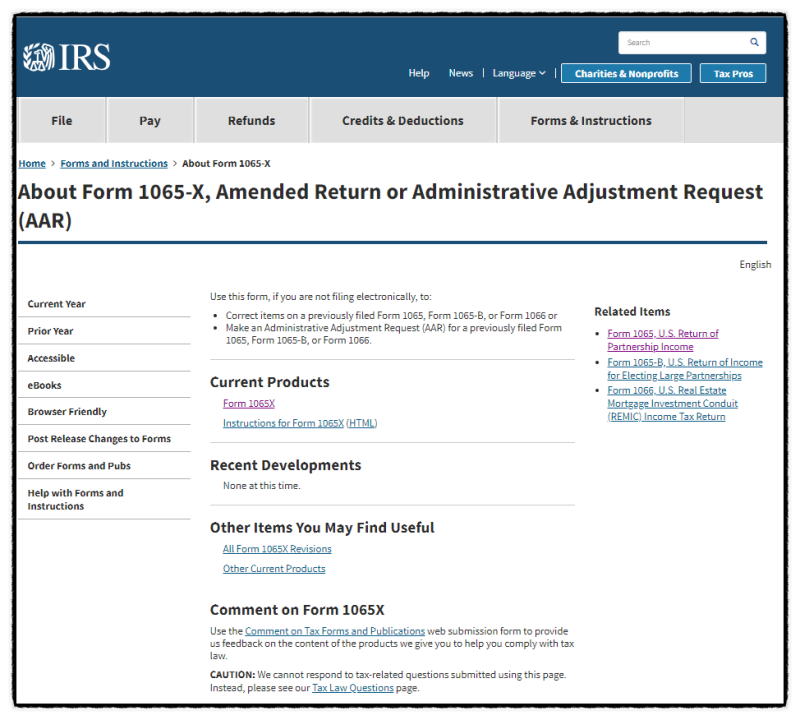The image size is (800, 720).
Task: Open Comment on Tax Forms and Publications
Action: tap(335, 631)
